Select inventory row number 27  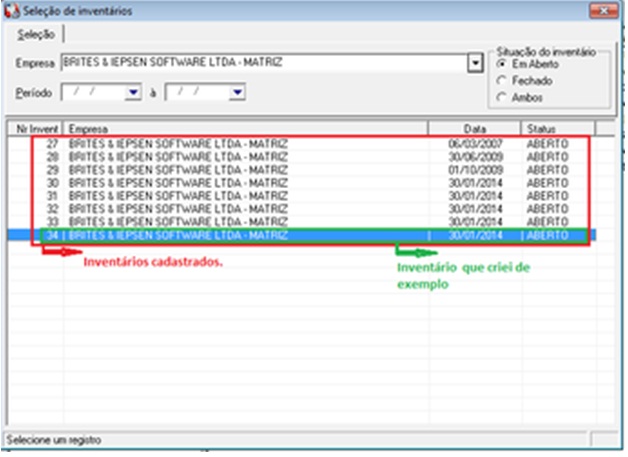tap(302, 144)
